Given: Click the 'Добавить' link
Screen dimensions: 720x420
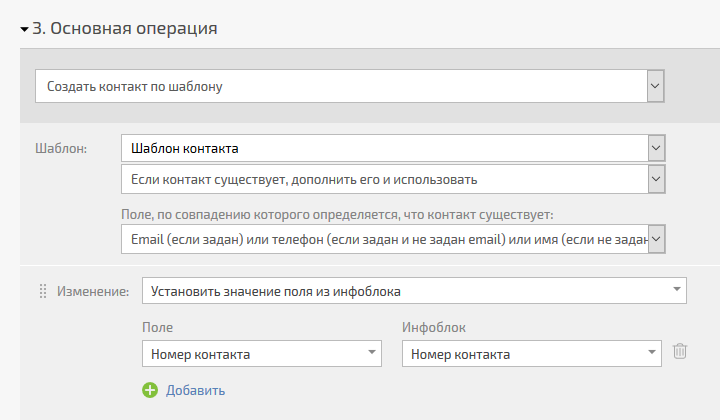Looking at the screenshot, I should 195,391.
